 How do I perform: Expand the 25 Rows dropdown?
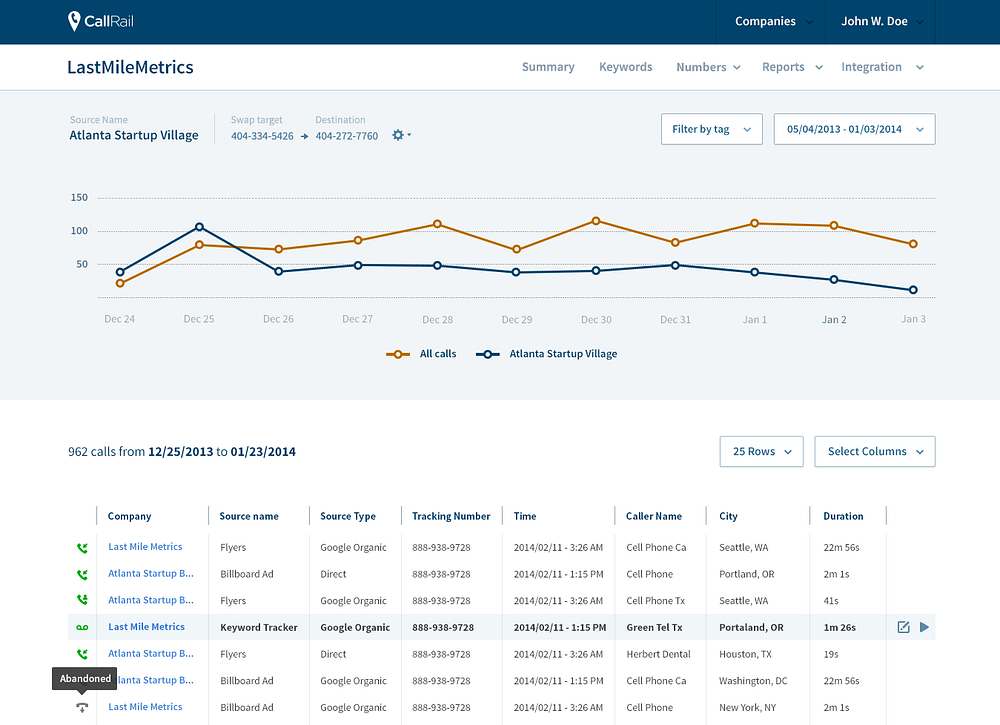[761, 451]
